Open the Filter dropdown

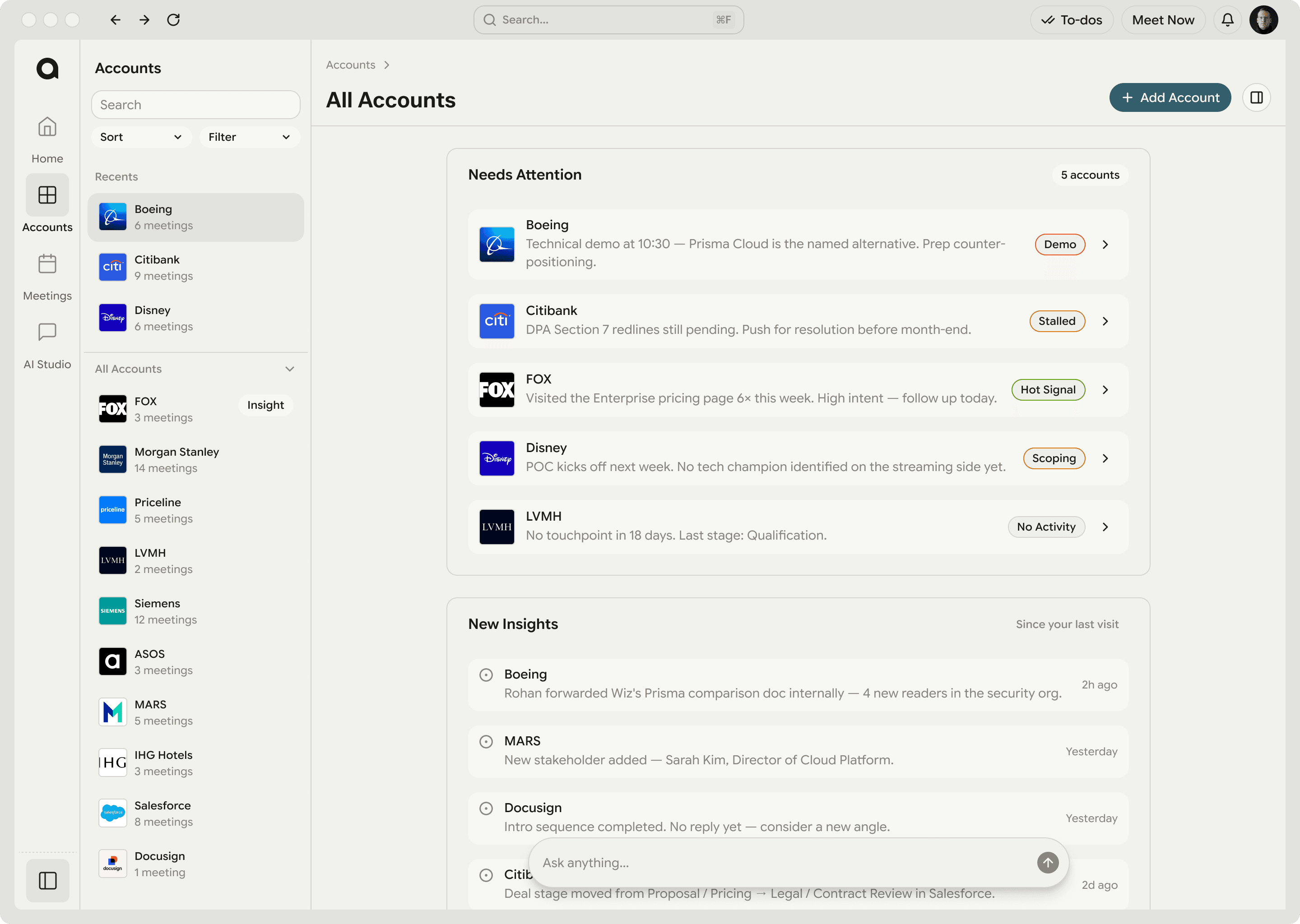(x=249, y=137)
